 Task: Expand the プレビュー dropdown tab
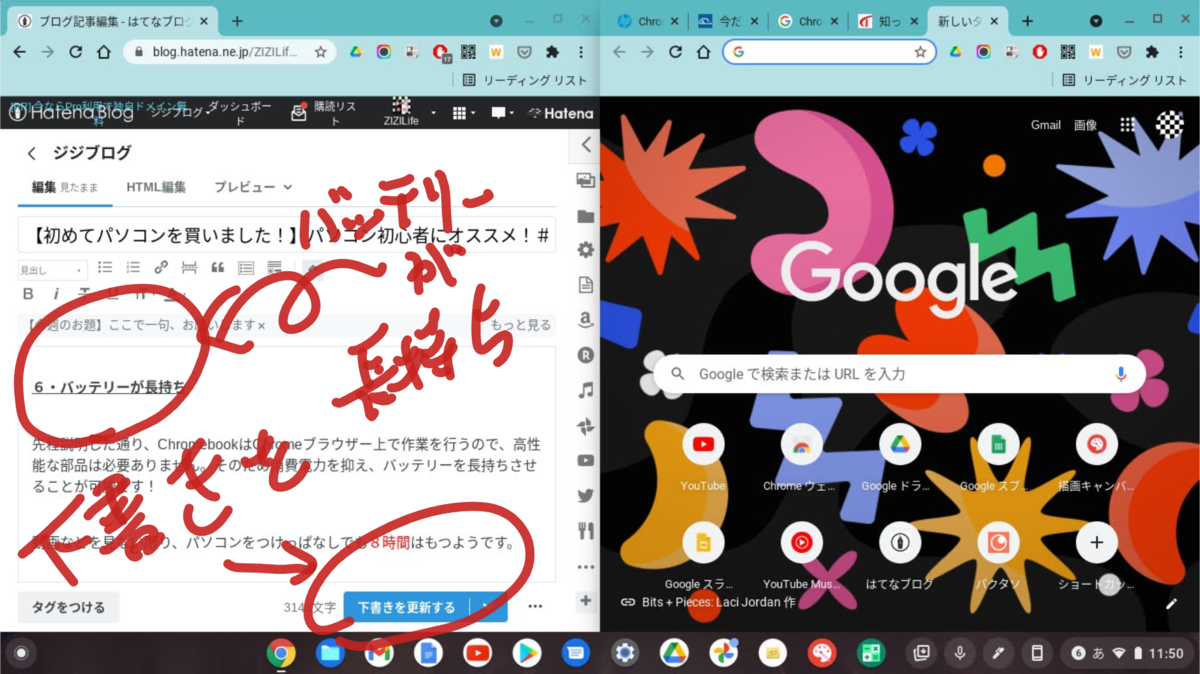[253, 187]
